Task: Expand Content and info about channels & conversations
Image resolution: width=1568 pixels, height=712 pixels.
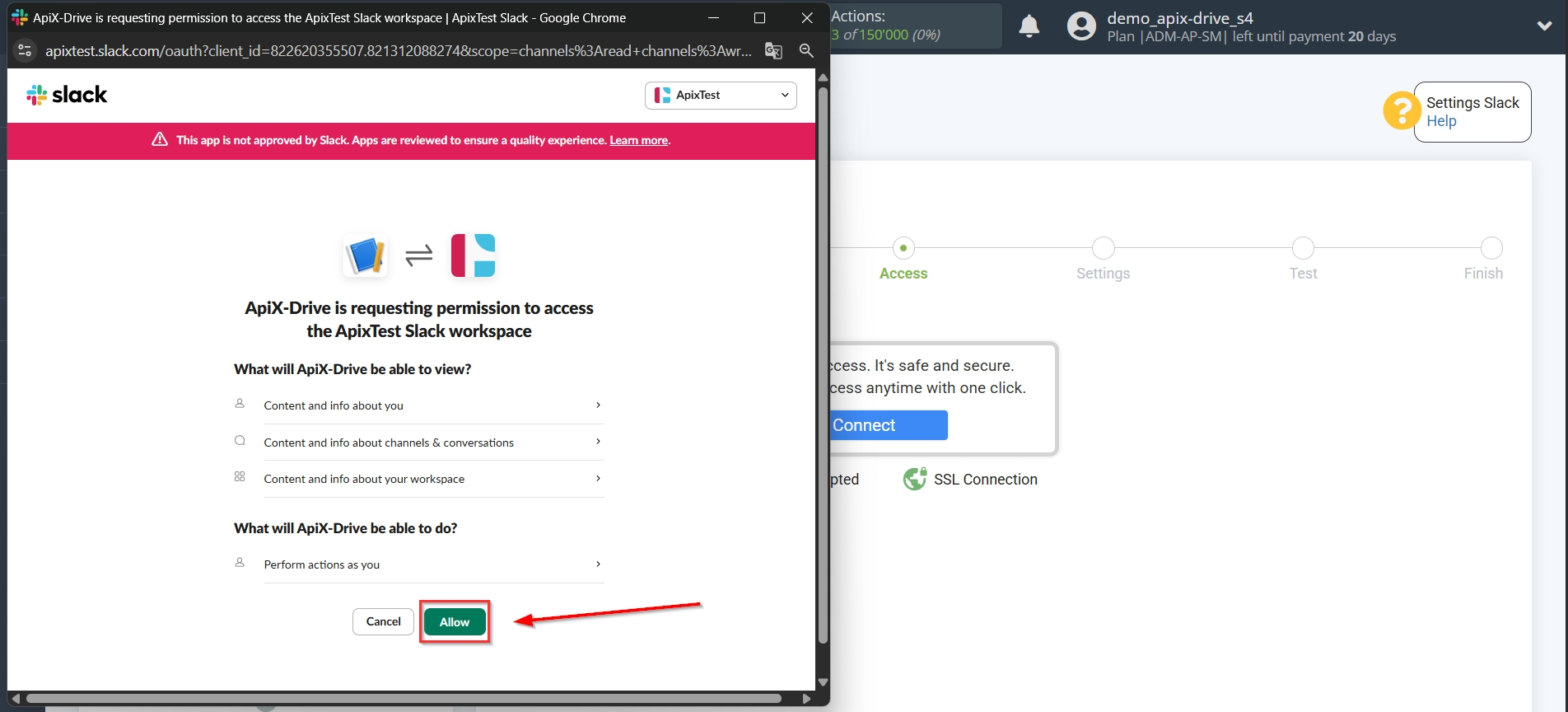Action: pyautogui.click(x=433, y=443)
